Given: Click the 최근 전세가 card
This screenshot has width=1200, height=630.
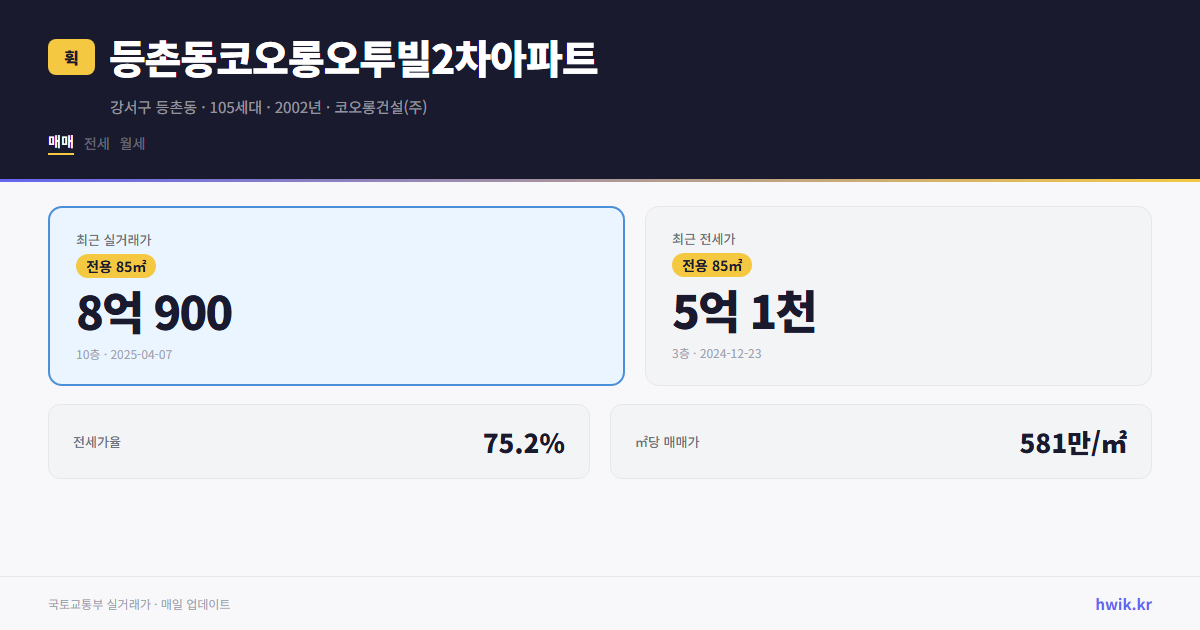Looking at the screenshot, I should (898, 295).
